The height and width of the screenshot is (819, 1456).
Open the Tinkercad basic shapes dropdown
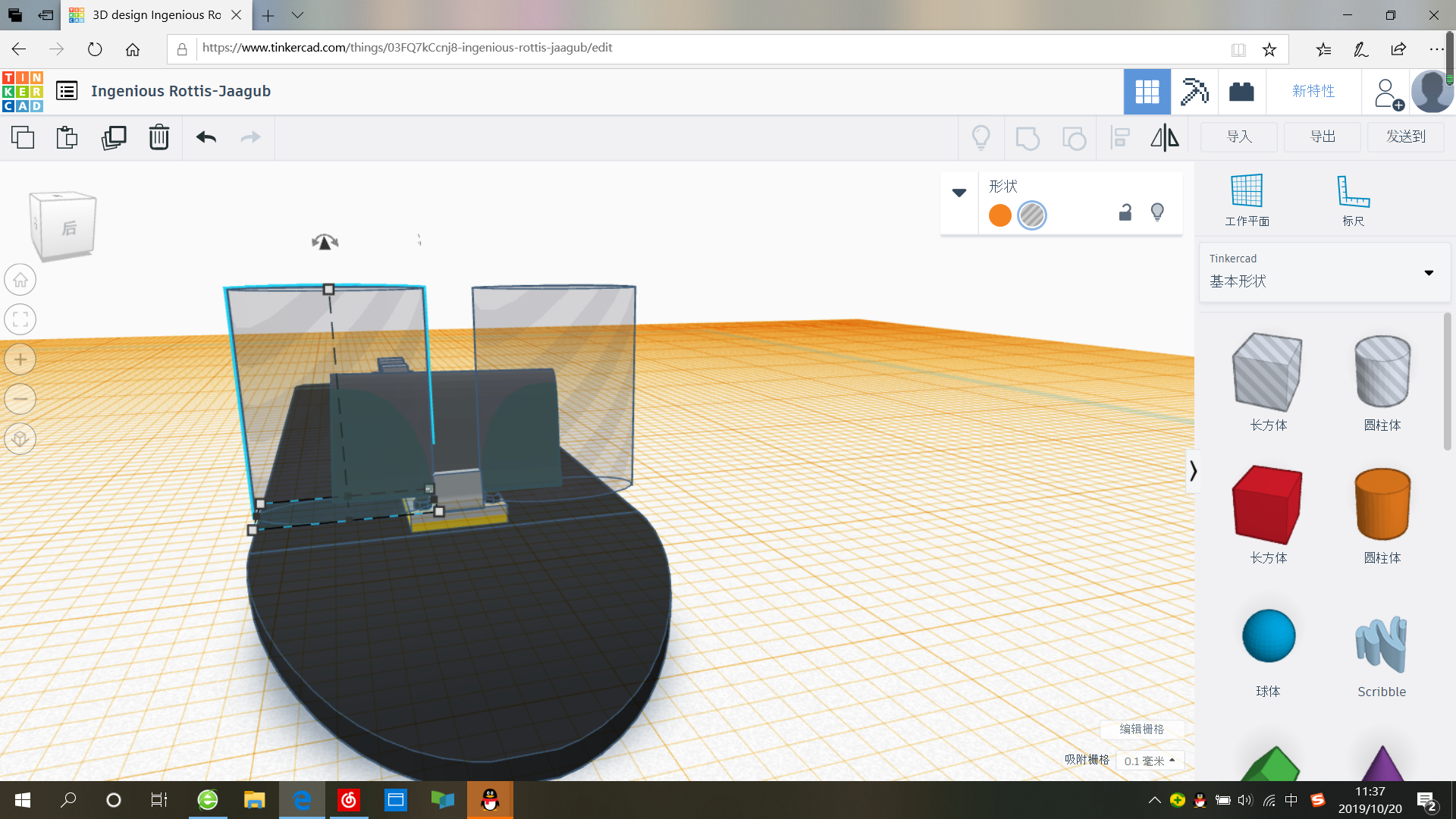tap(1324, 272)
